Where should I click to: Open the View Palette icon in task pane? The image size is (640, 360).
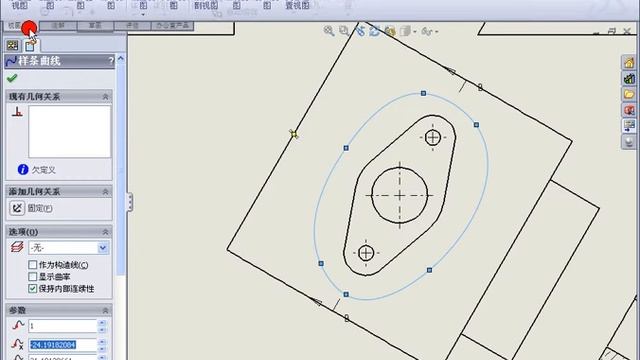(629, 126)
